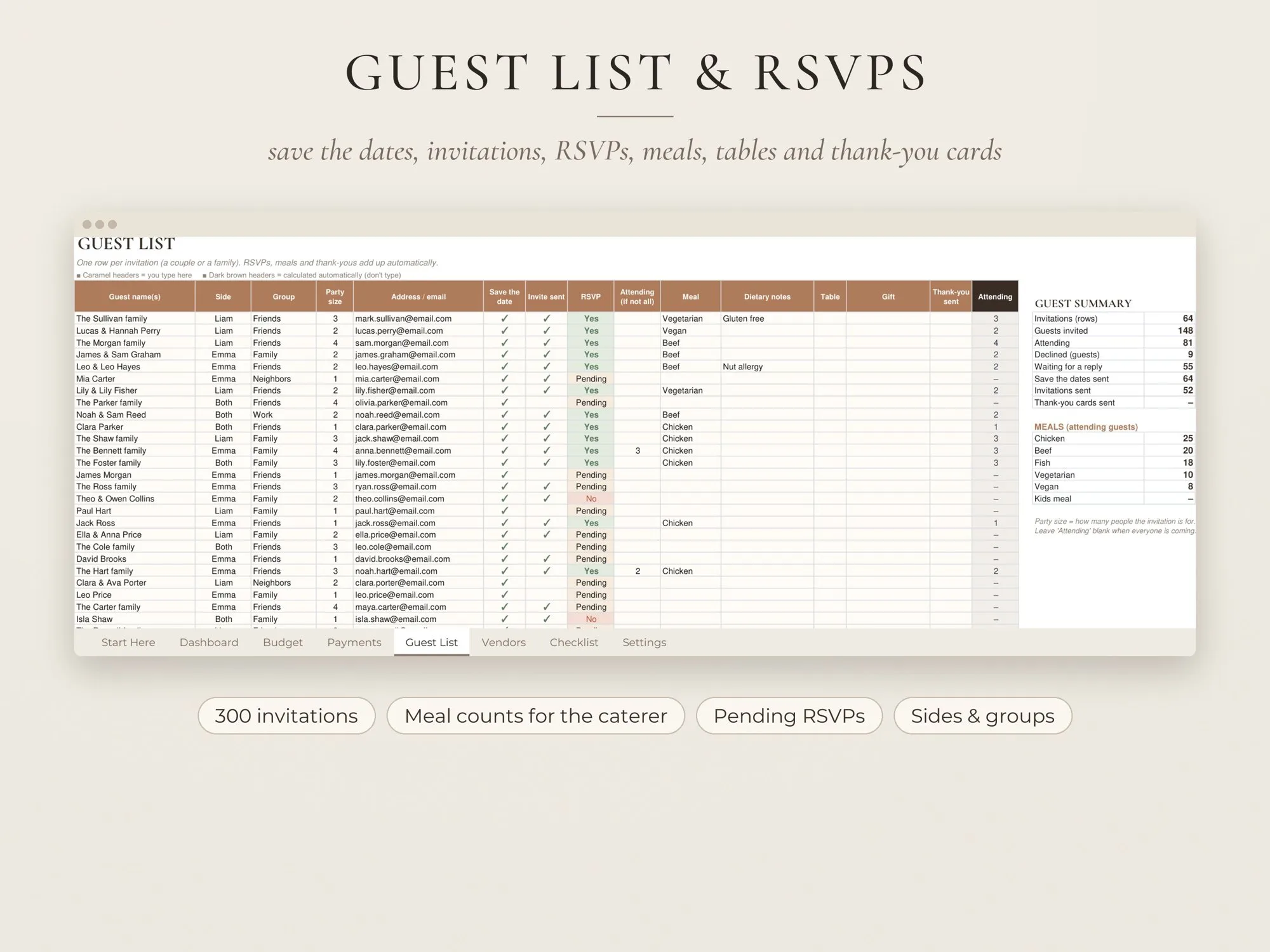Toggle Save the date check for Paul Hart

tap(504, 511)
